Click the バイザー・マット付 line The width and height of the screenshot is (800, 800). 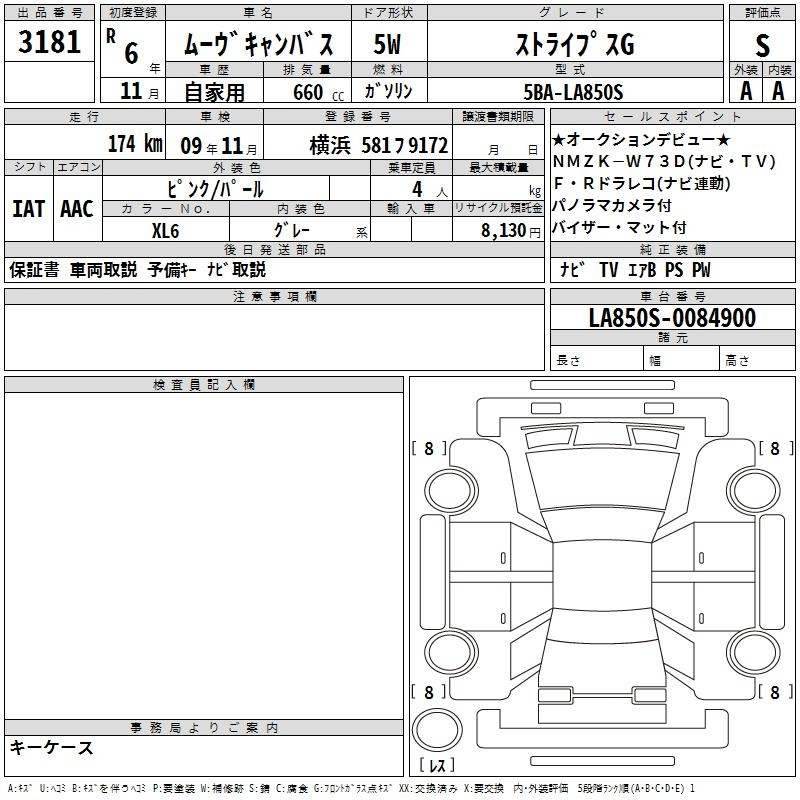pyautogui.click(x=619, y=227)
